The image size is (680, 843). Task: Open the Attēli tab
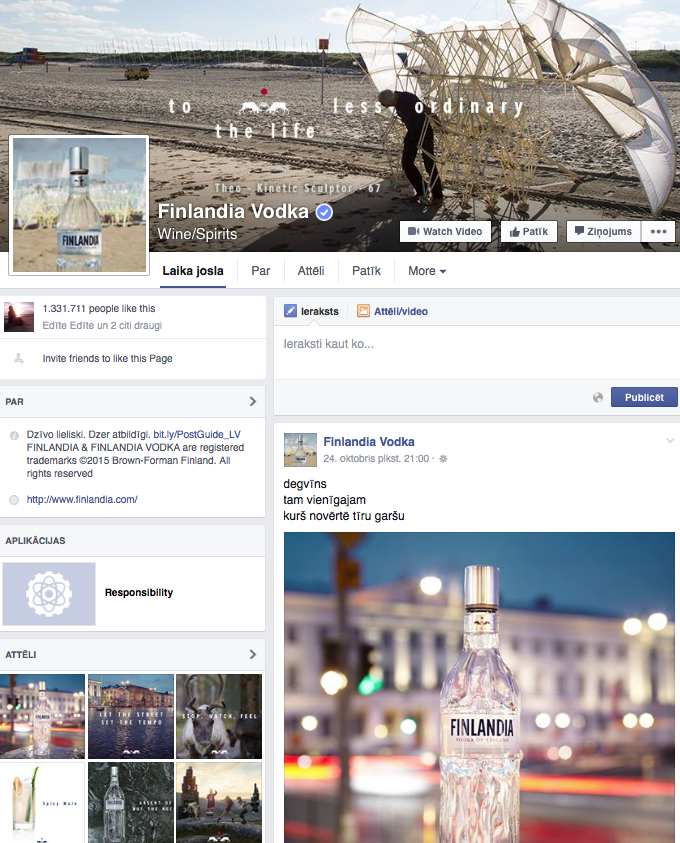[311, 271]
